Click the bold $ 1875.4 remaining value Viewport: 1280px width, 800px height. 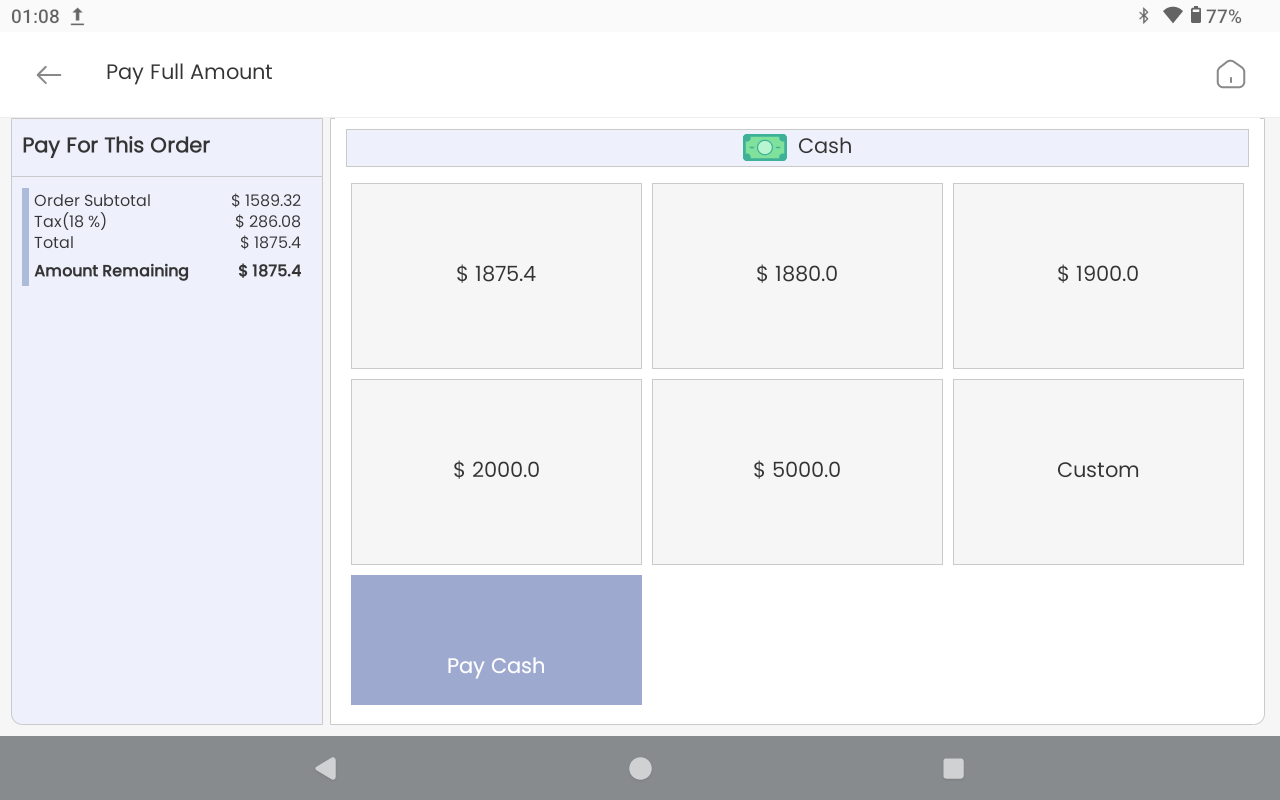270,271
